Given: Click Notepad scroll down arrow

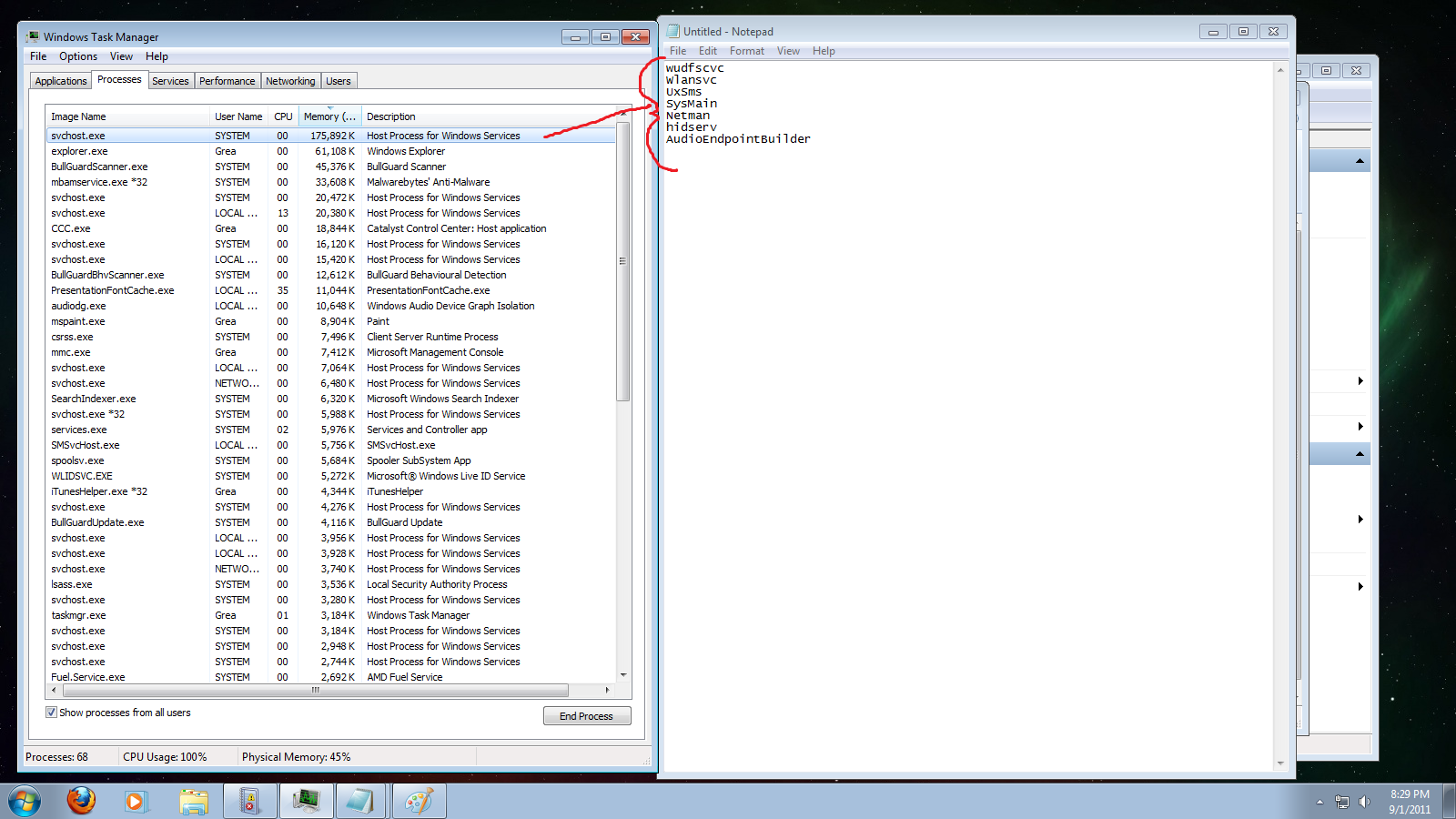Looking at the screenshot, I should click(1280, 763).
